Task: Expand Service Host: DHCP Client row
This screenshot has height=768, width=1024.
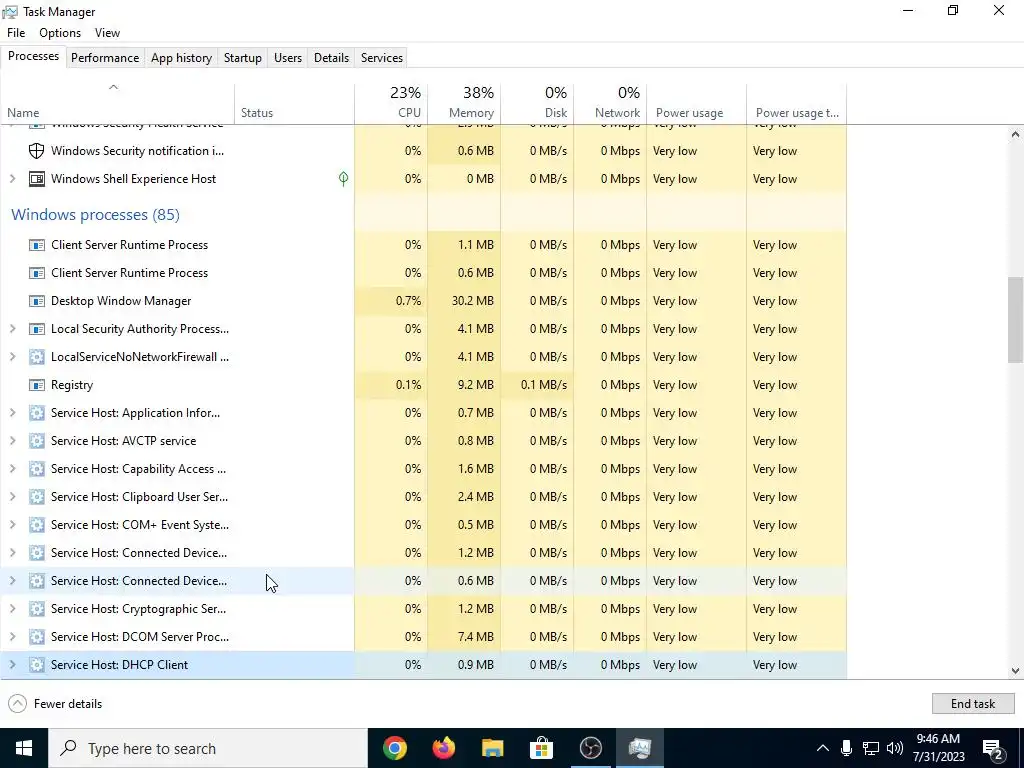Action: [x=12, y=665]
